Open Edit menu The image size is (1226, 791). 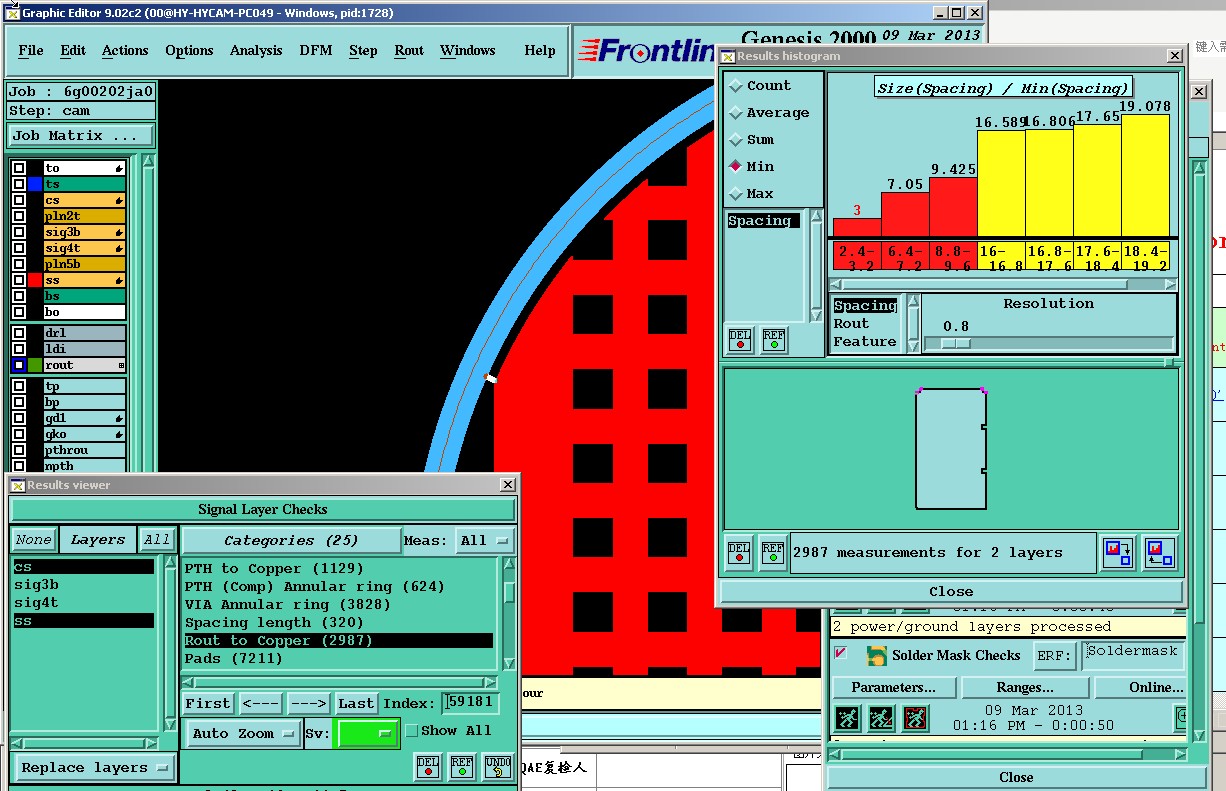(73, 50)
